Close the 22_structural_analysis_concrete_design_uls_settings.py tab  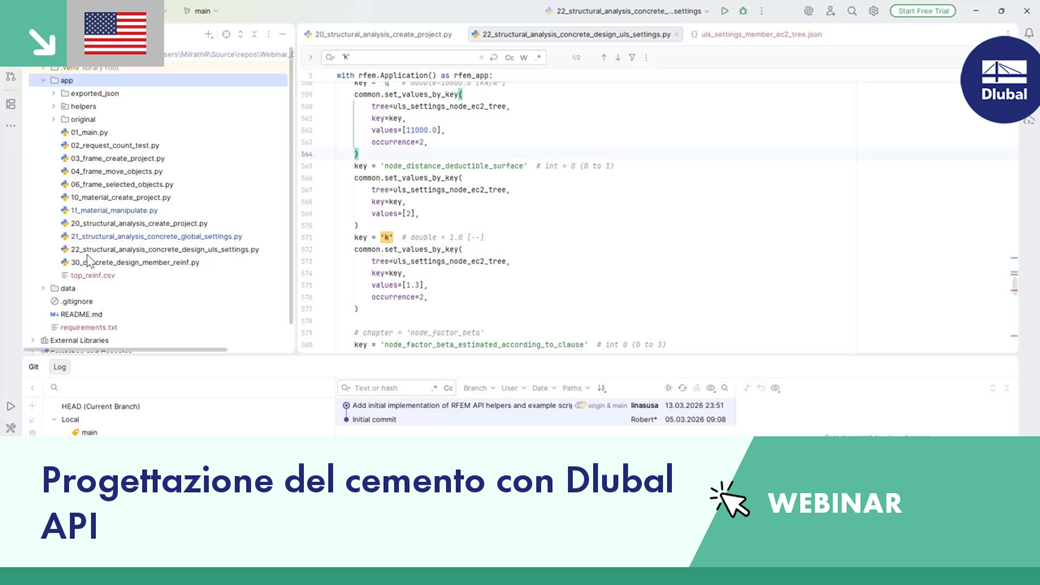(677, 34)
